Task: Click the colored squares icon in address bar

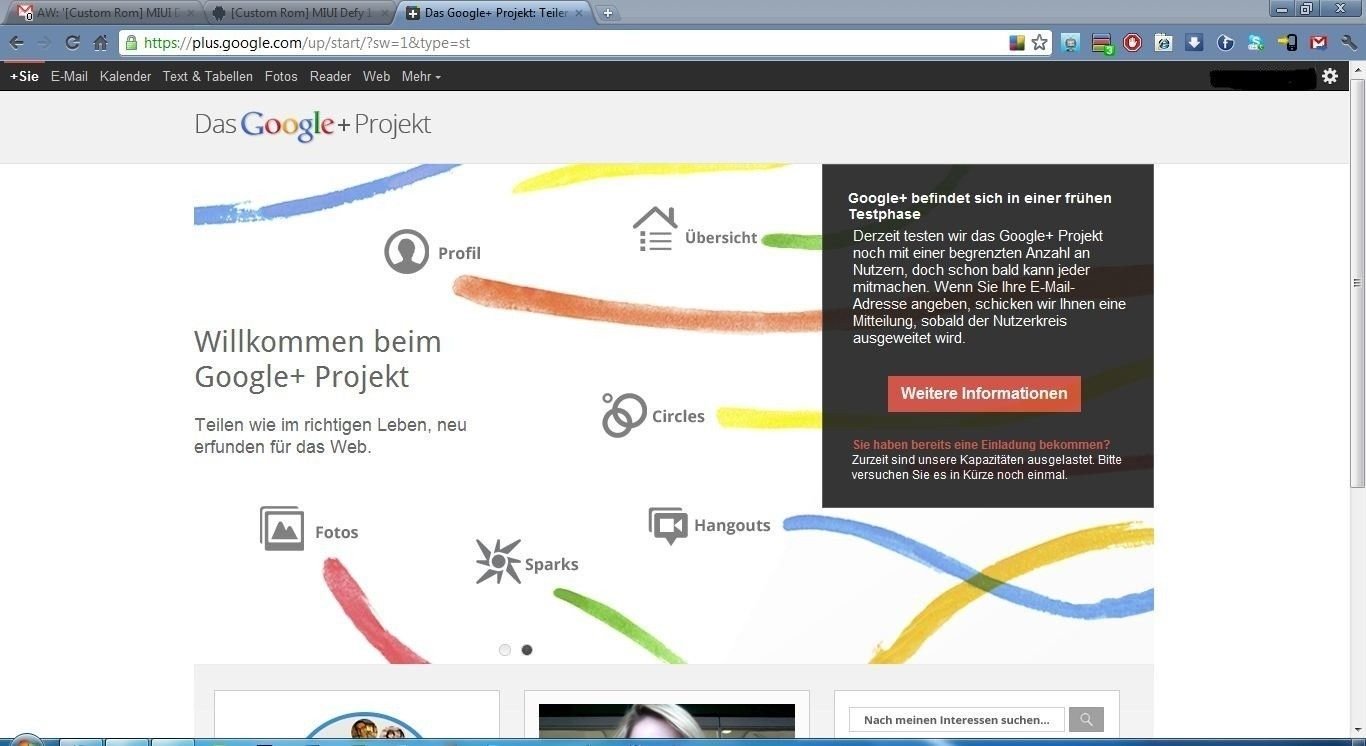Action: point(1017,43)
